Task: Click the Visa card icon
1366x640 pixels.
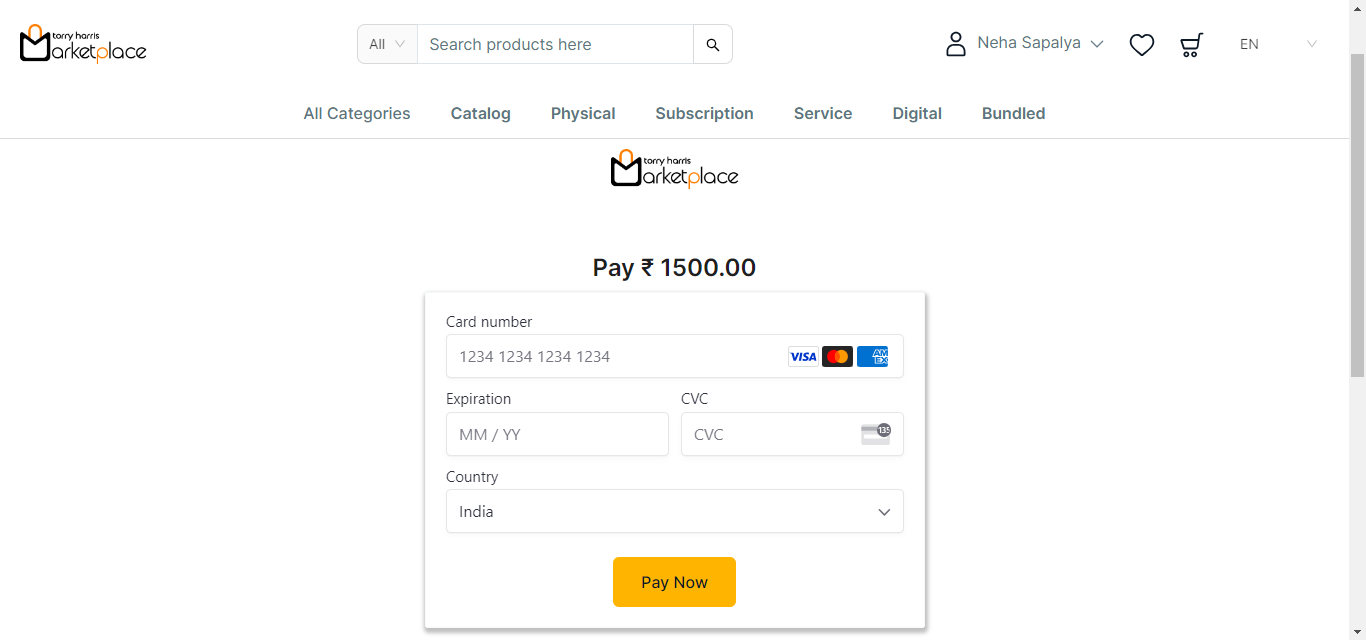Action: pos(803,357)
